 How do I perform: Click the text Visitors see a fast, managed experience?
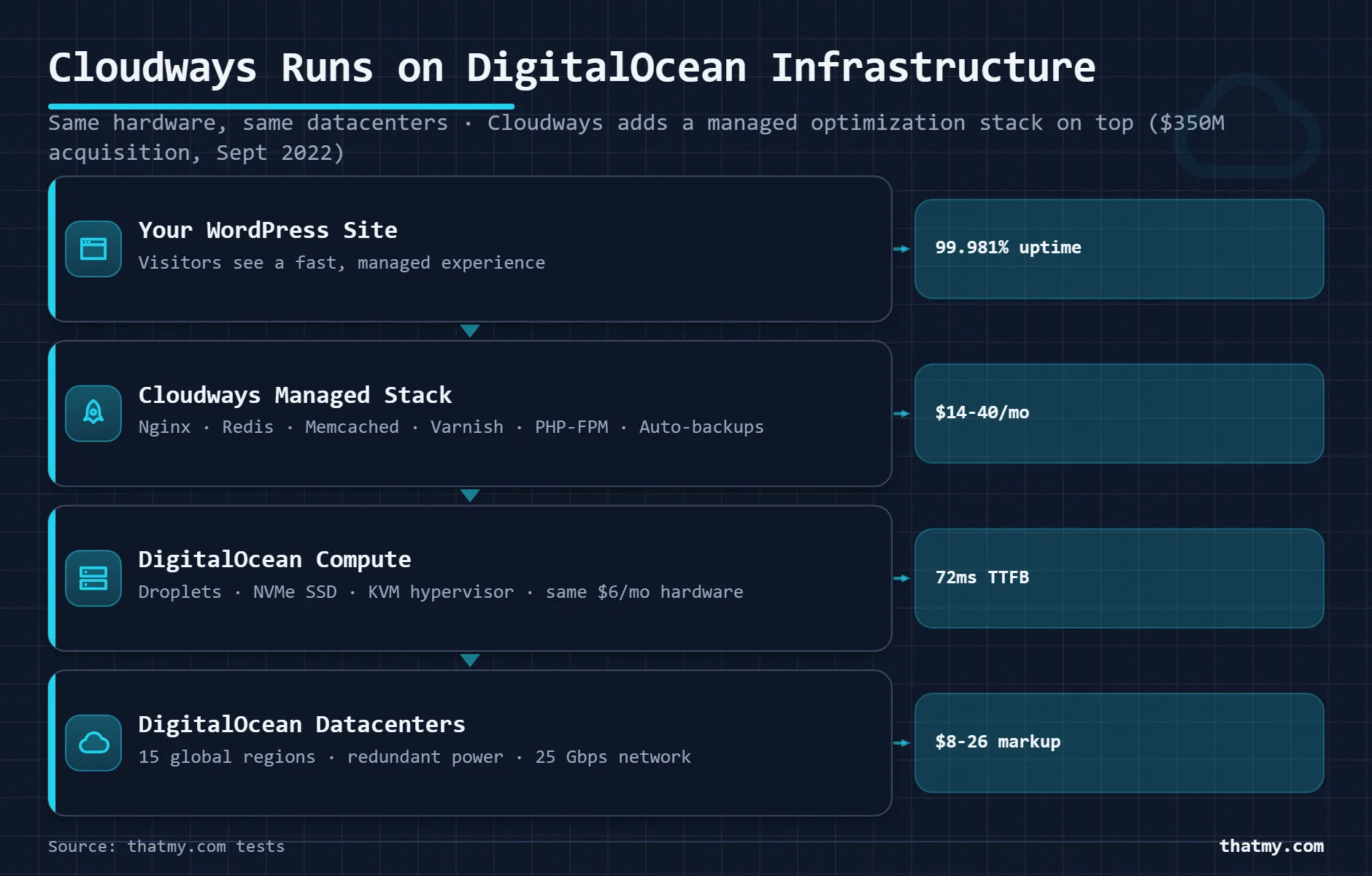[x=342, y=263]
